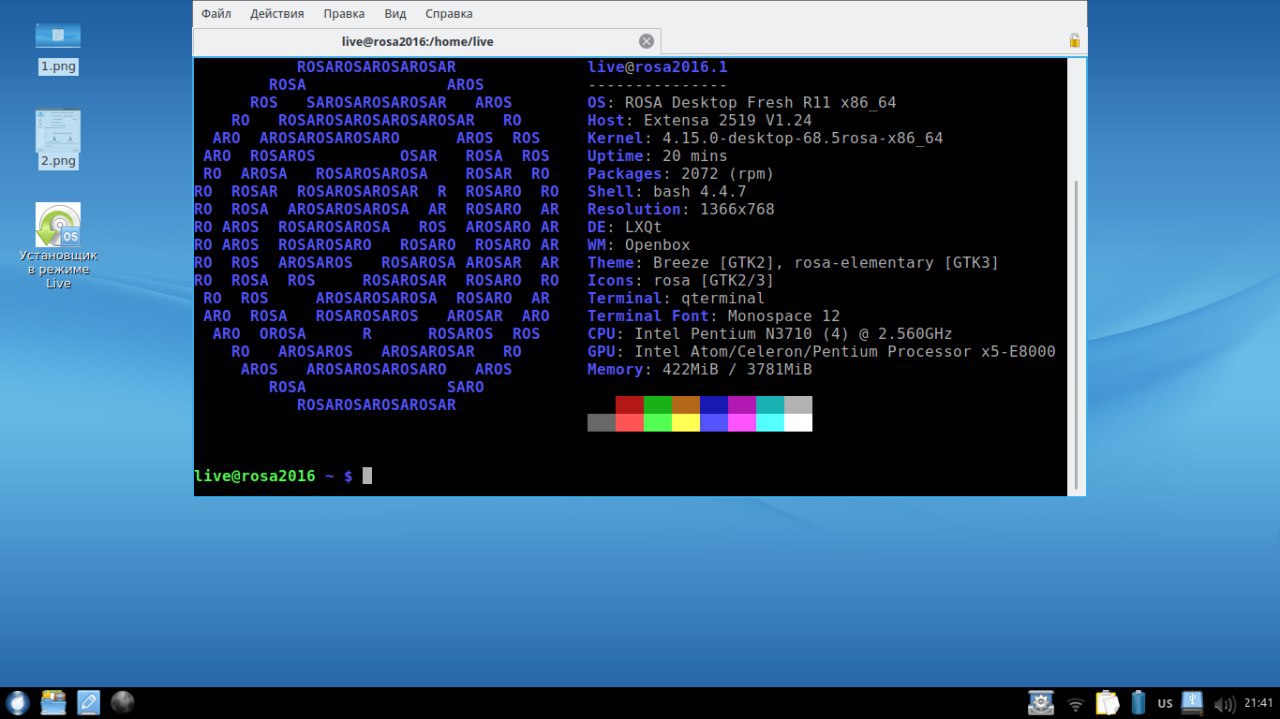Image resolution: width=1280 pixels, height=719 pixels.
Task: Click the terminal prompt cursor line
Action: pos(283,476)
